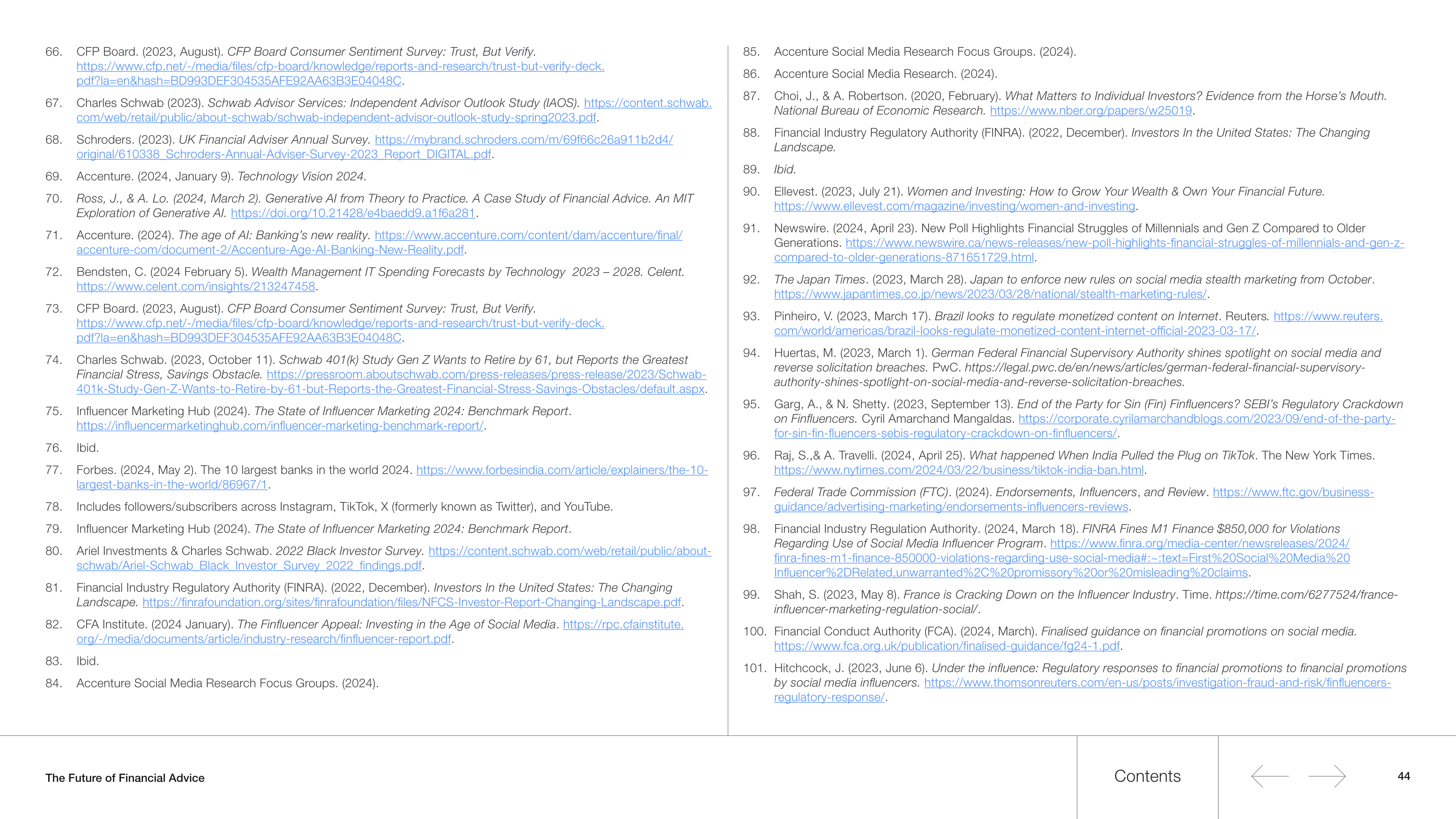Viewport: 1456px width, 819px height.
Task: Open the fca.org.uk finalised guidance link
Action: [947, 646]
